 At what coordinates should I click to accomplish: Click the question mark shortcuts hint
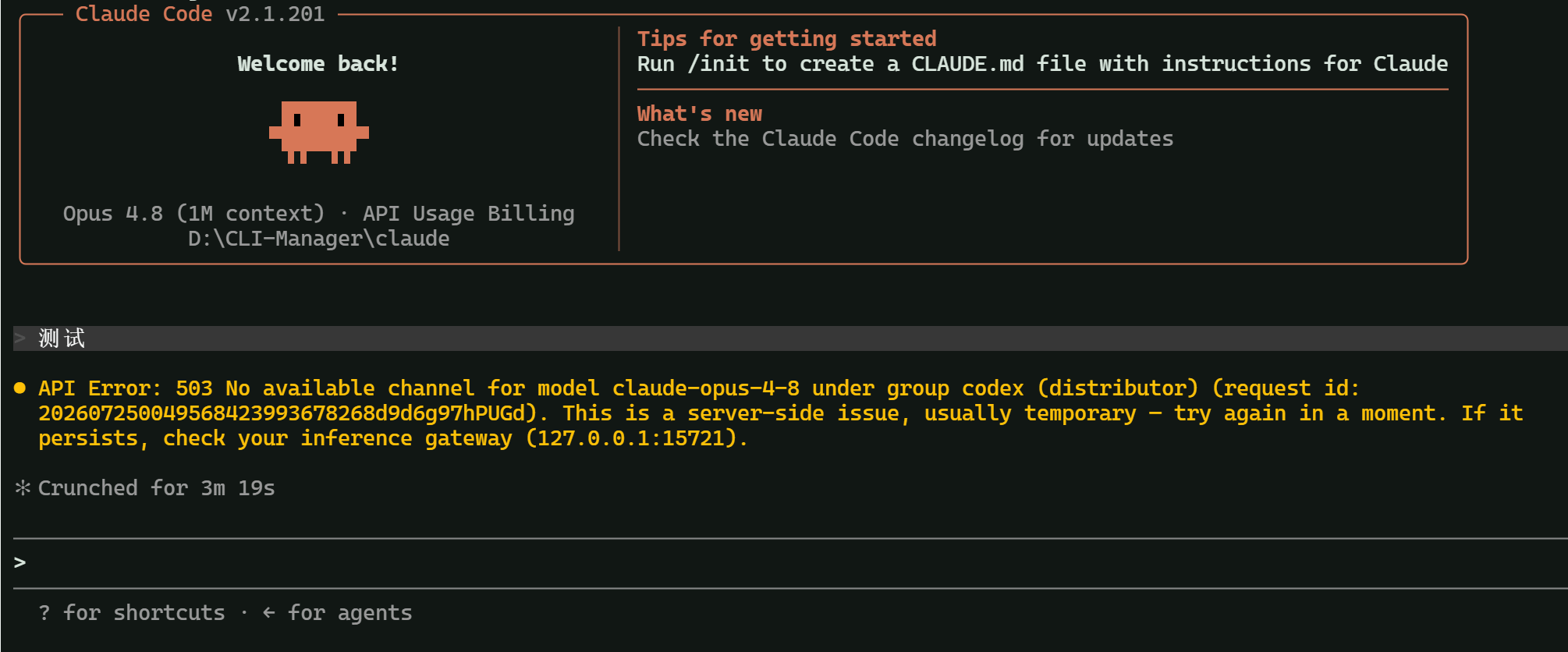[x=44, y=613]
